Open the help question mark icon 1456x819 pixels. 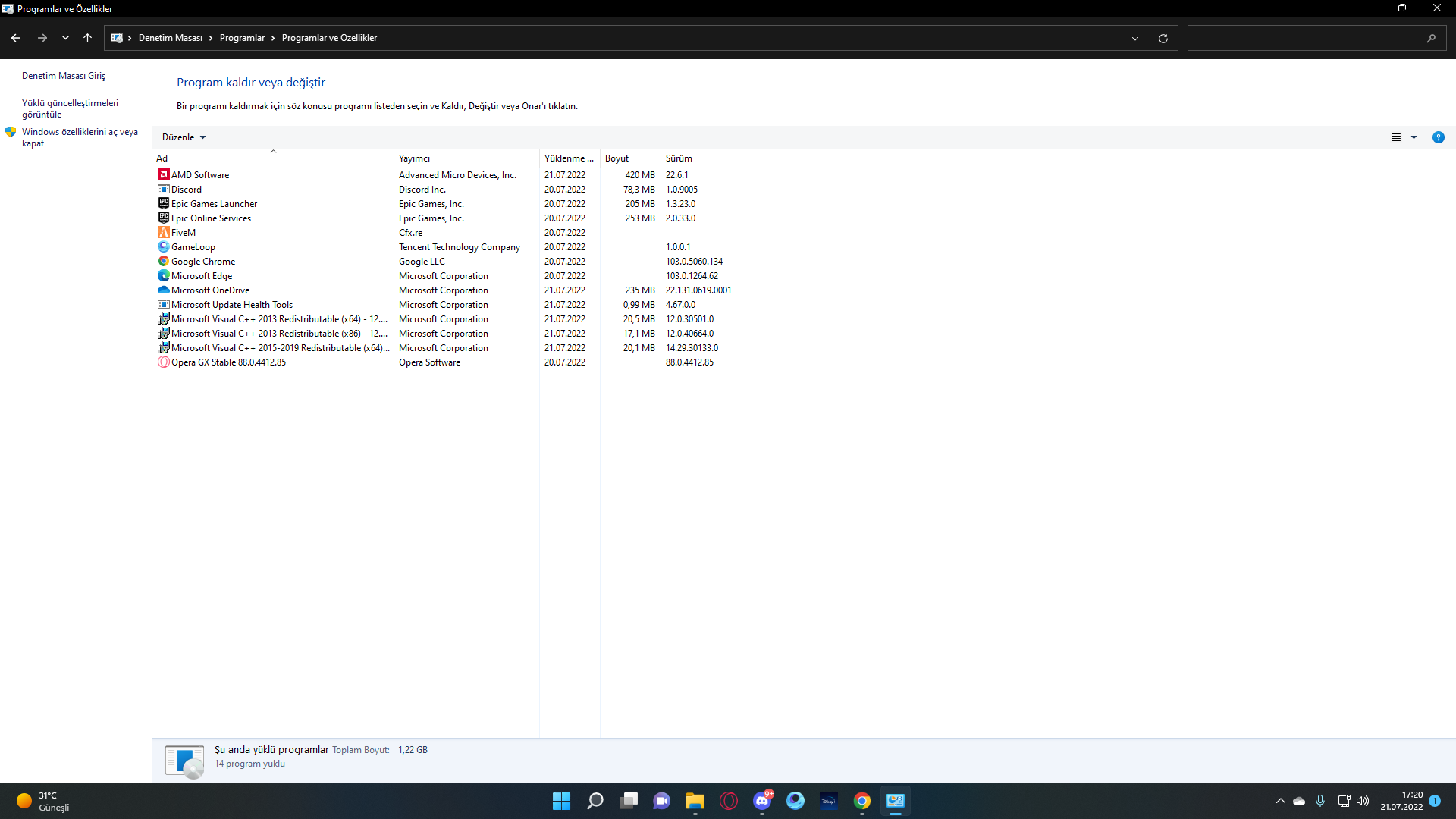1438,137
